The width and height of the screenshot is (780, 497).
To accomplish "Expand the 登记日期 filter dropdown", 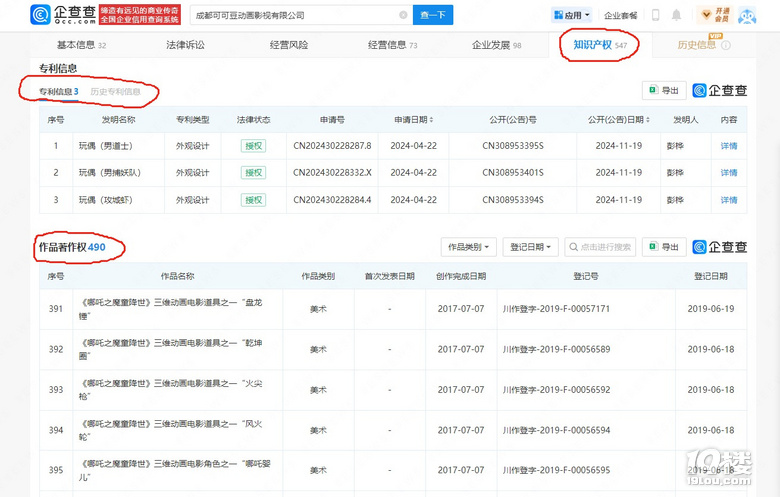I will [x=530, y=247].
